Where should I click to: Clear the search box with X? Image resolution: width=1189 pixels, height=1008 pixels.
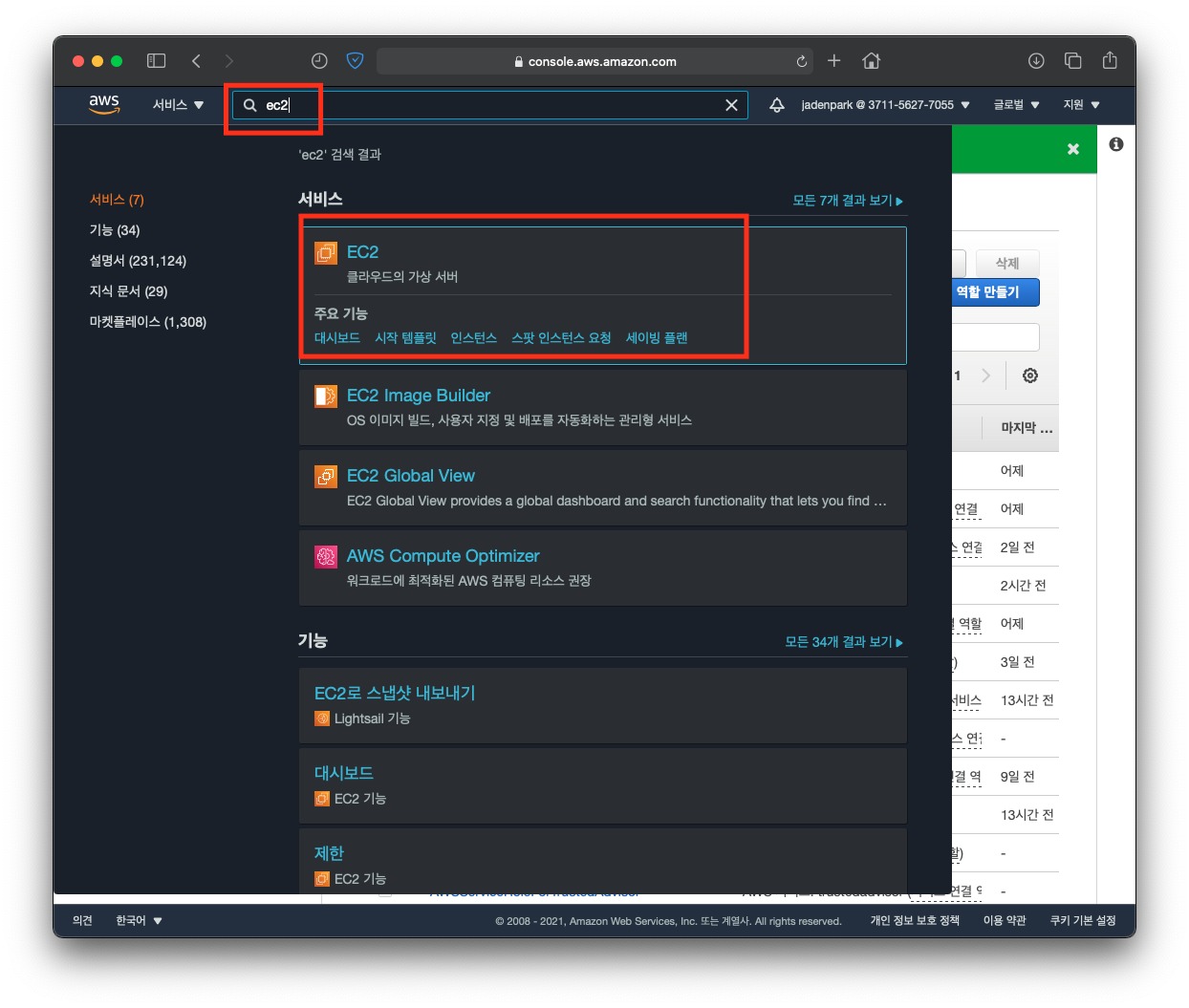tap(731, 105)
